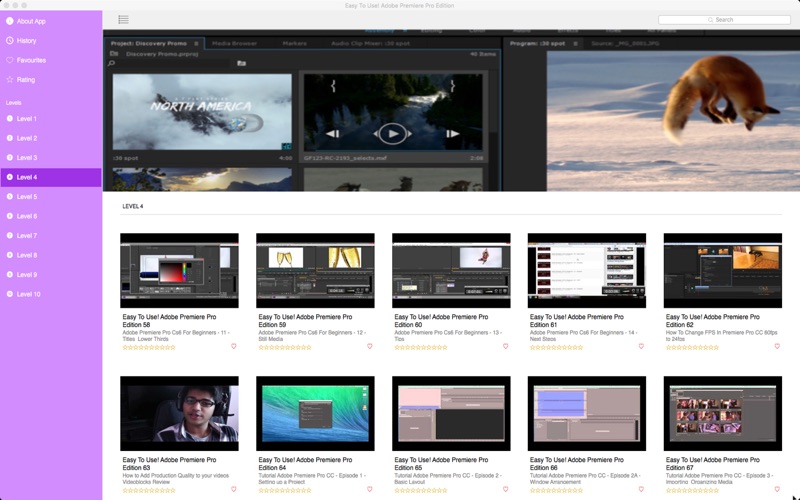800x500 pixels.
Task: Favourite Edition 63 with its heart icon
Action: (234, 489)
